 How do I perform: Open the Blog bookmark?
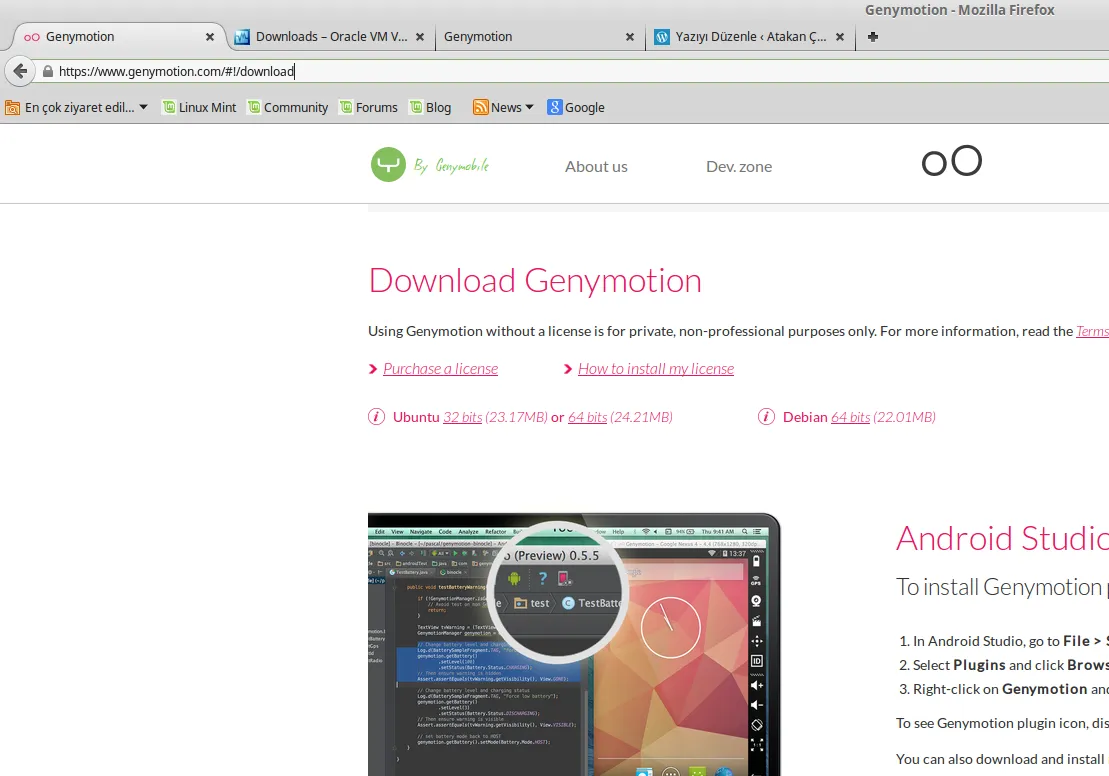coord(430,108)
